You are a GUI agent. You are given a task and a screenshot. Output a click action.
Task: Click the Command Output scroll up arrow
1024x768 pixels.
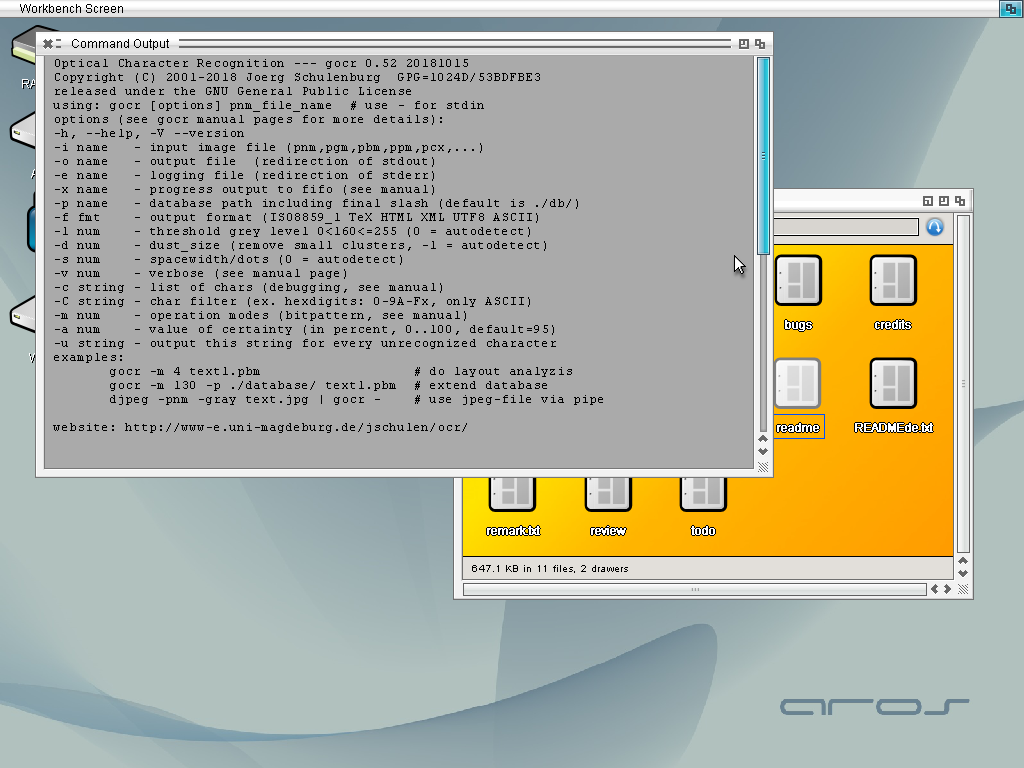coord(763,439)
